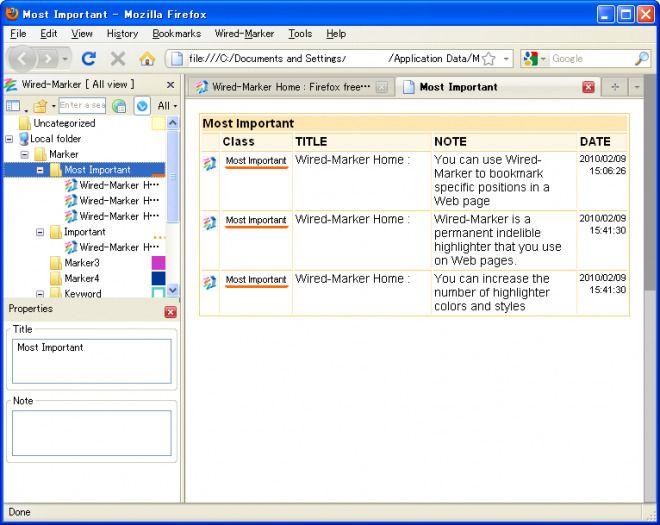Select the Marker4 folder in tree
660x525 pixels.
(x=81, y=278)
